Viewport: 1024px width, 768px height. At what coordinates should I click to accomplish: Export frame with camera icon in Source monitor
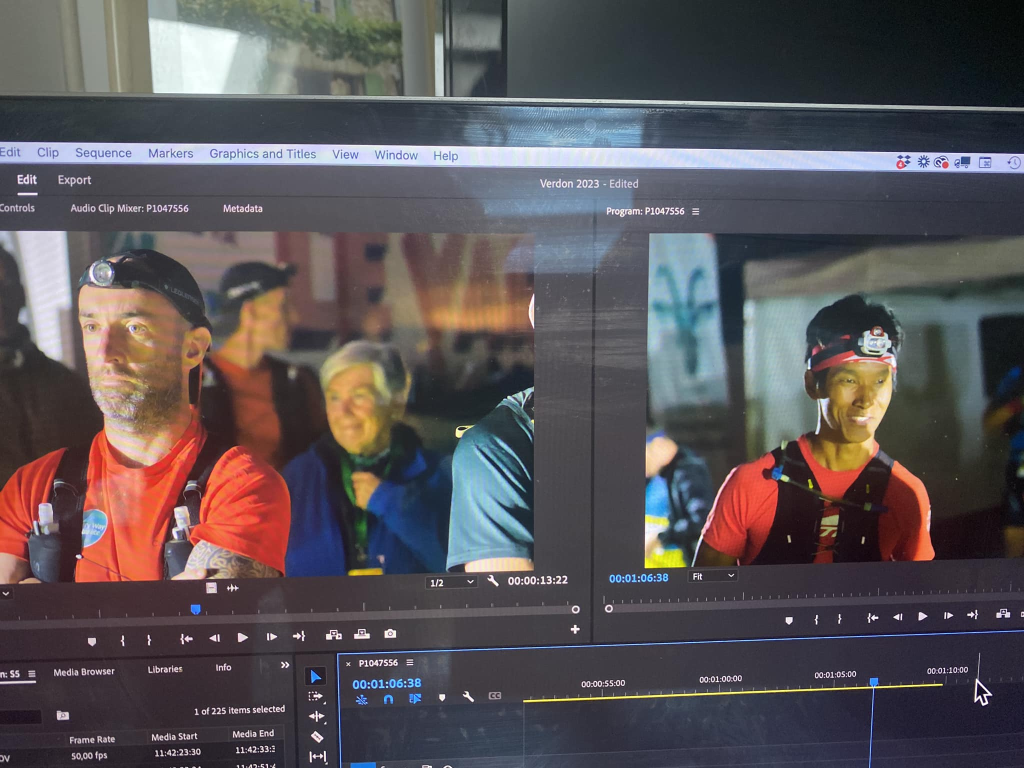390,633
